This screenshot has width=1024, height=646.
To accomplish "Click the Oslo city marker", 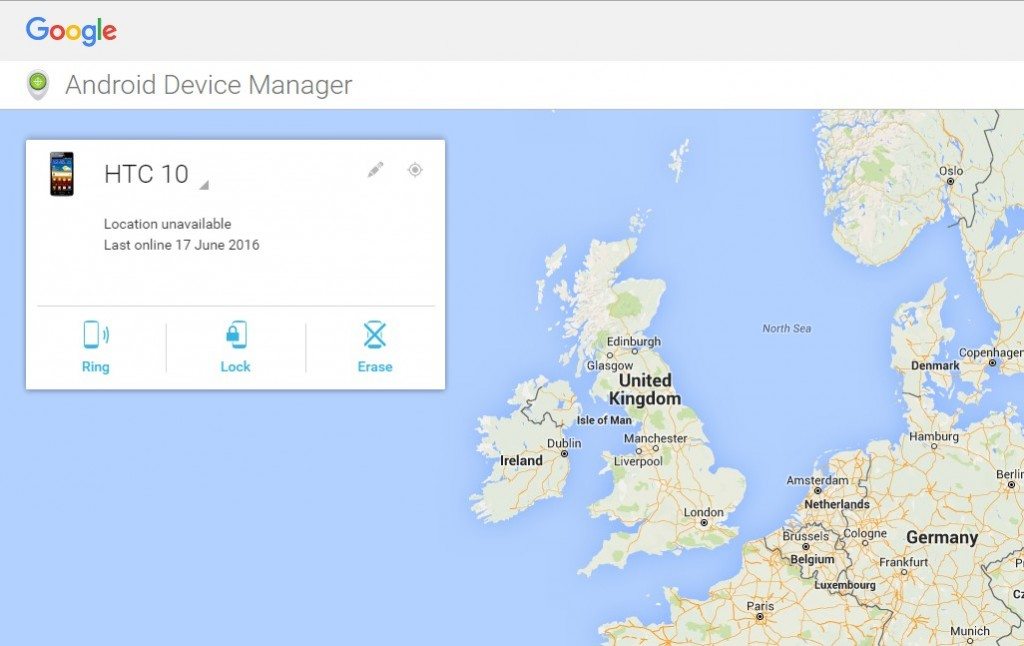I will (951, 181).
